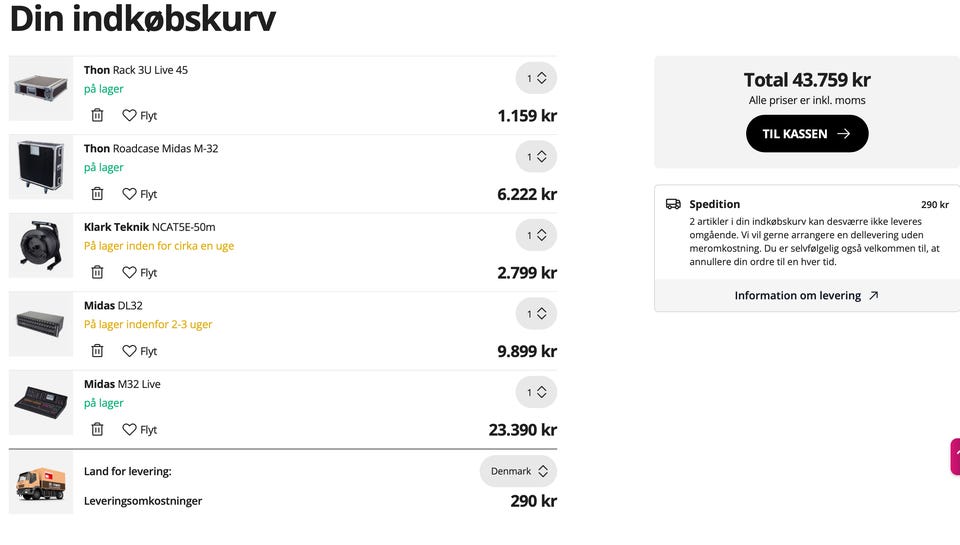Delete Midas DL32 from the cart
Viewport: 960px width, 545px height.
click(97, 351)
